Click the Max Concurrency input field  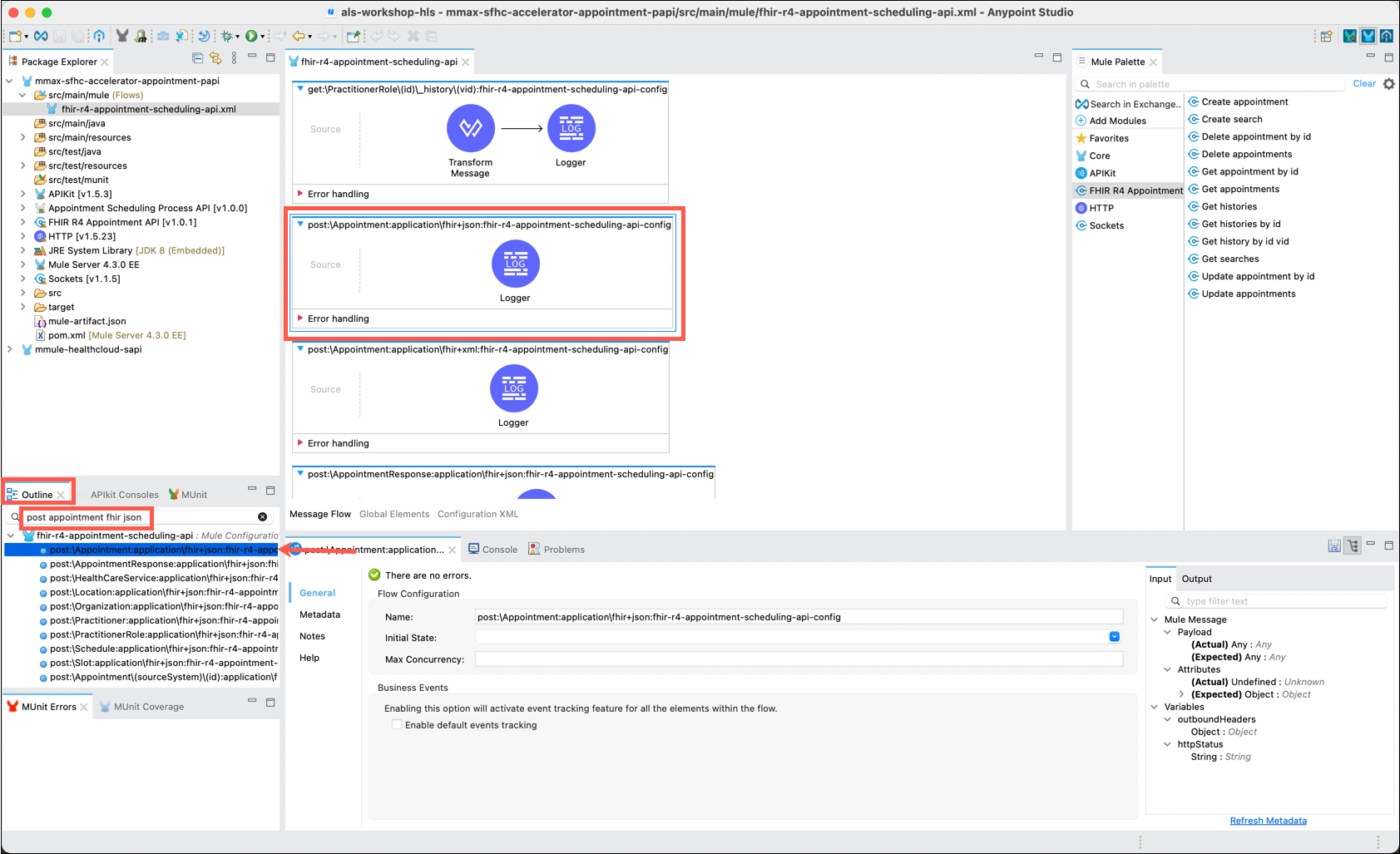(799, 659)
